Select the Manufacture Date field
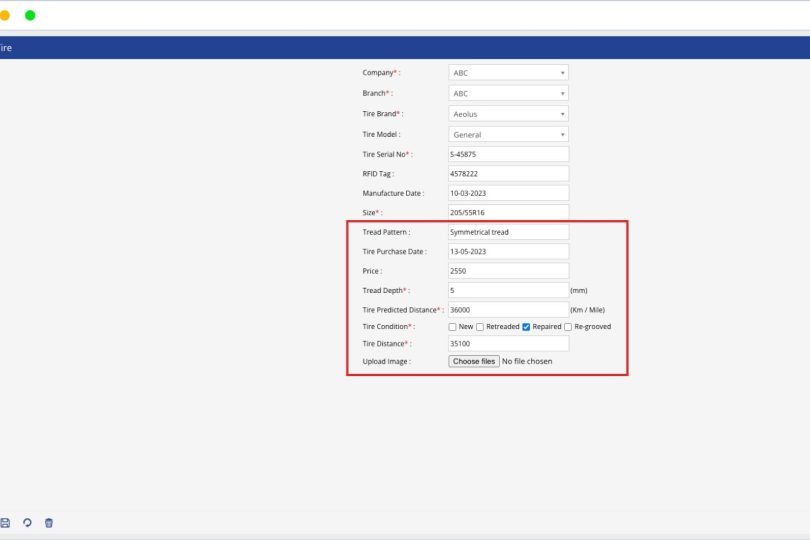Screen dimensions: 810x540 click(508, 193)
